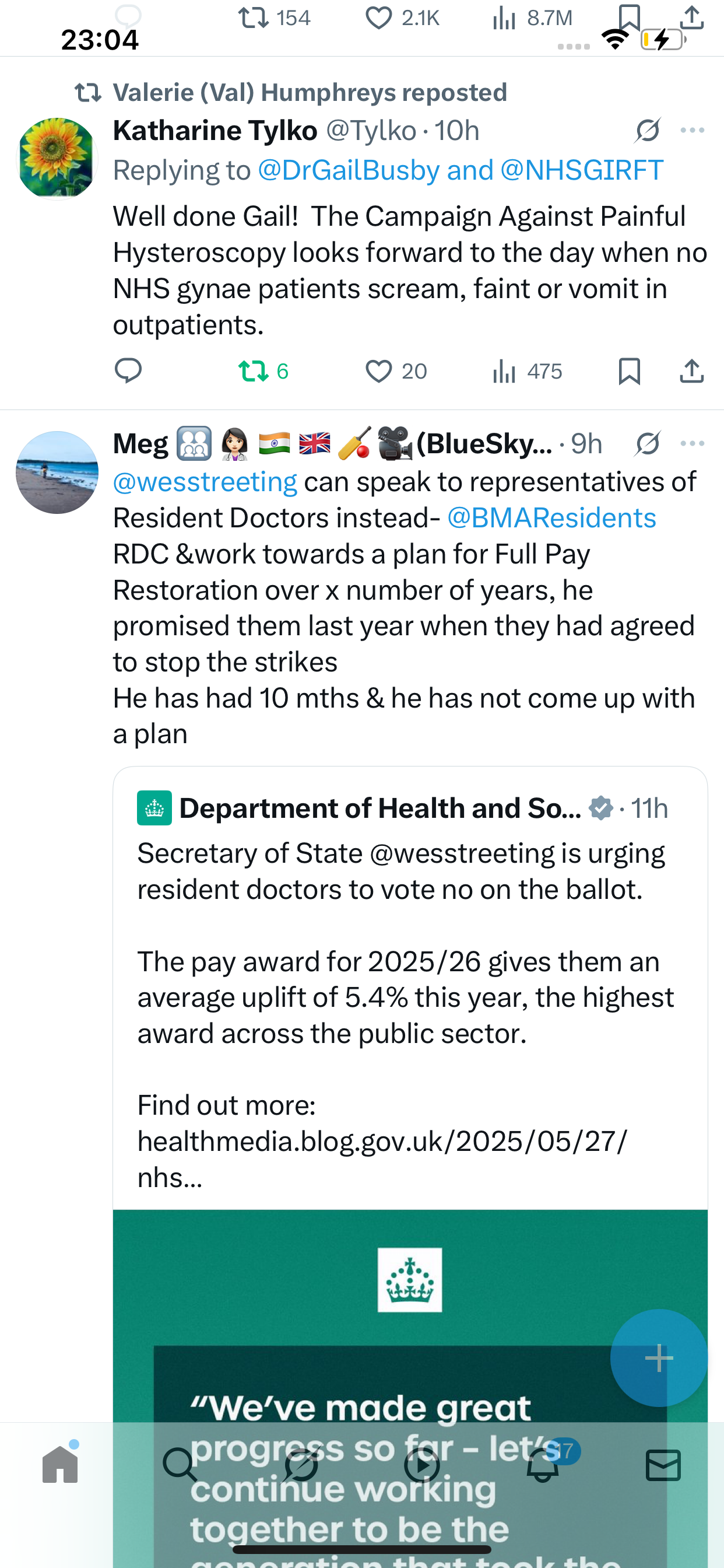Bookmark Katharine Tylko's post
The width and height of the screenshot is (724, 1568).
[x=629, y=370]
